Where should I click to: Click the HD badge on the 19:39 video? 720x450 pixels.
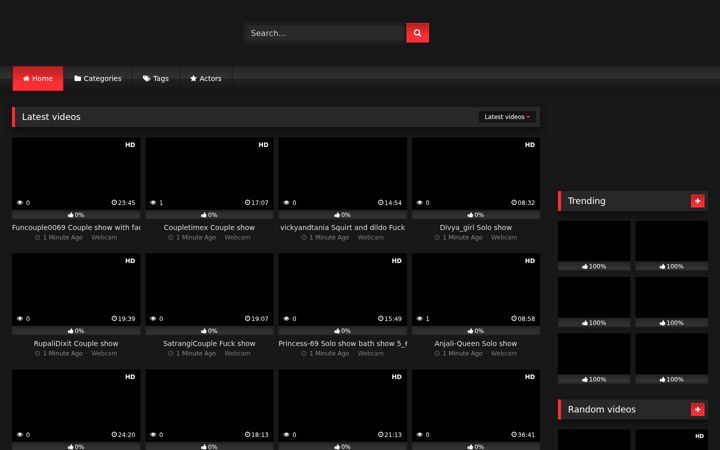tap(130, 261)
